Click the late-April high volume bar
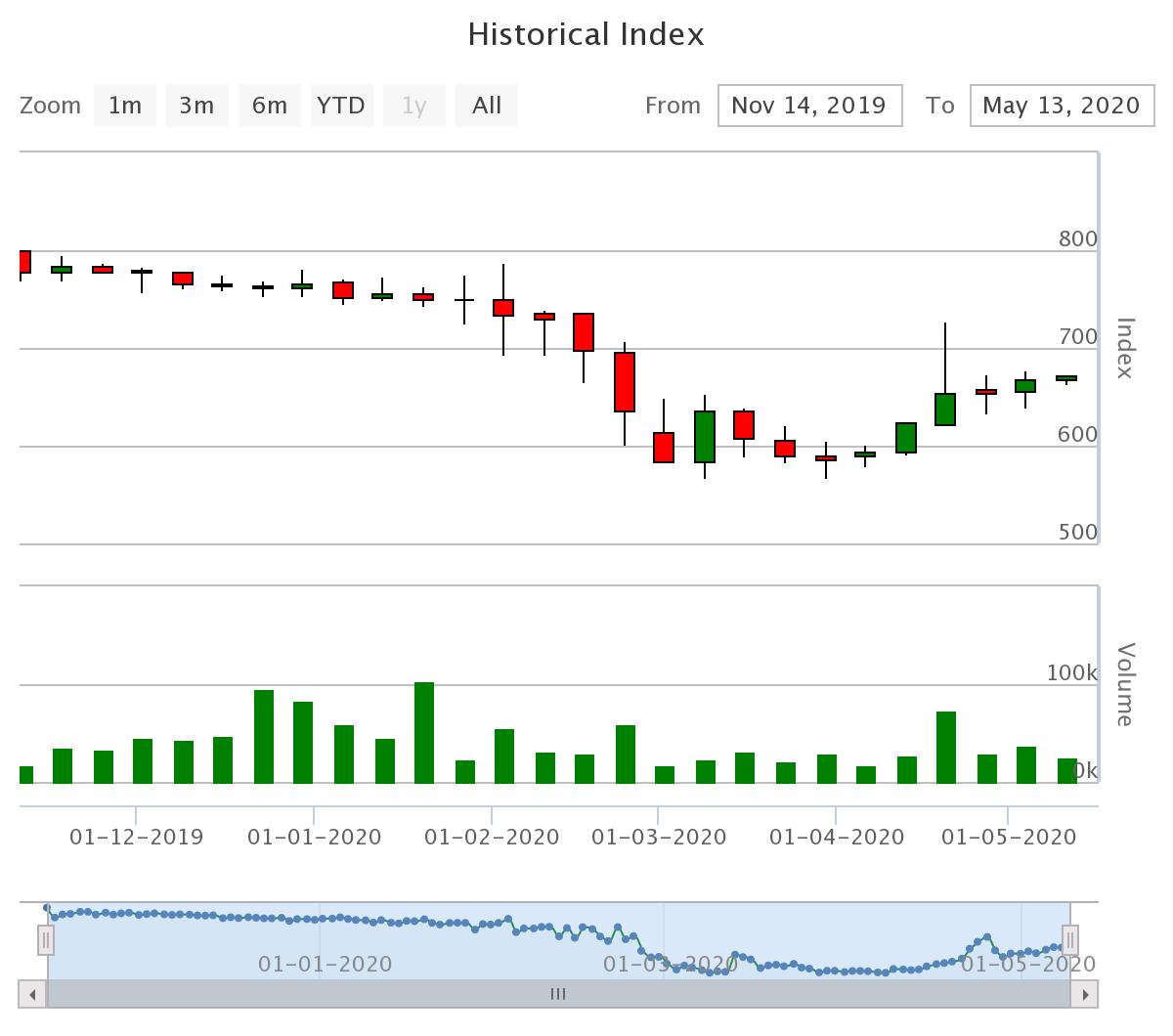The width and height of the screenshot is (1173, 1036). 946,747
